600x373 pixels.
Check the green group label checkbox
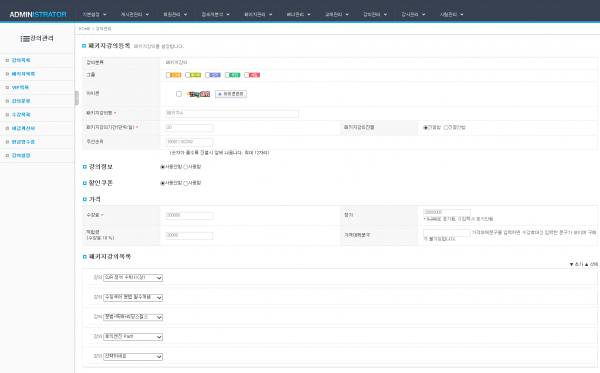[227, 75]
